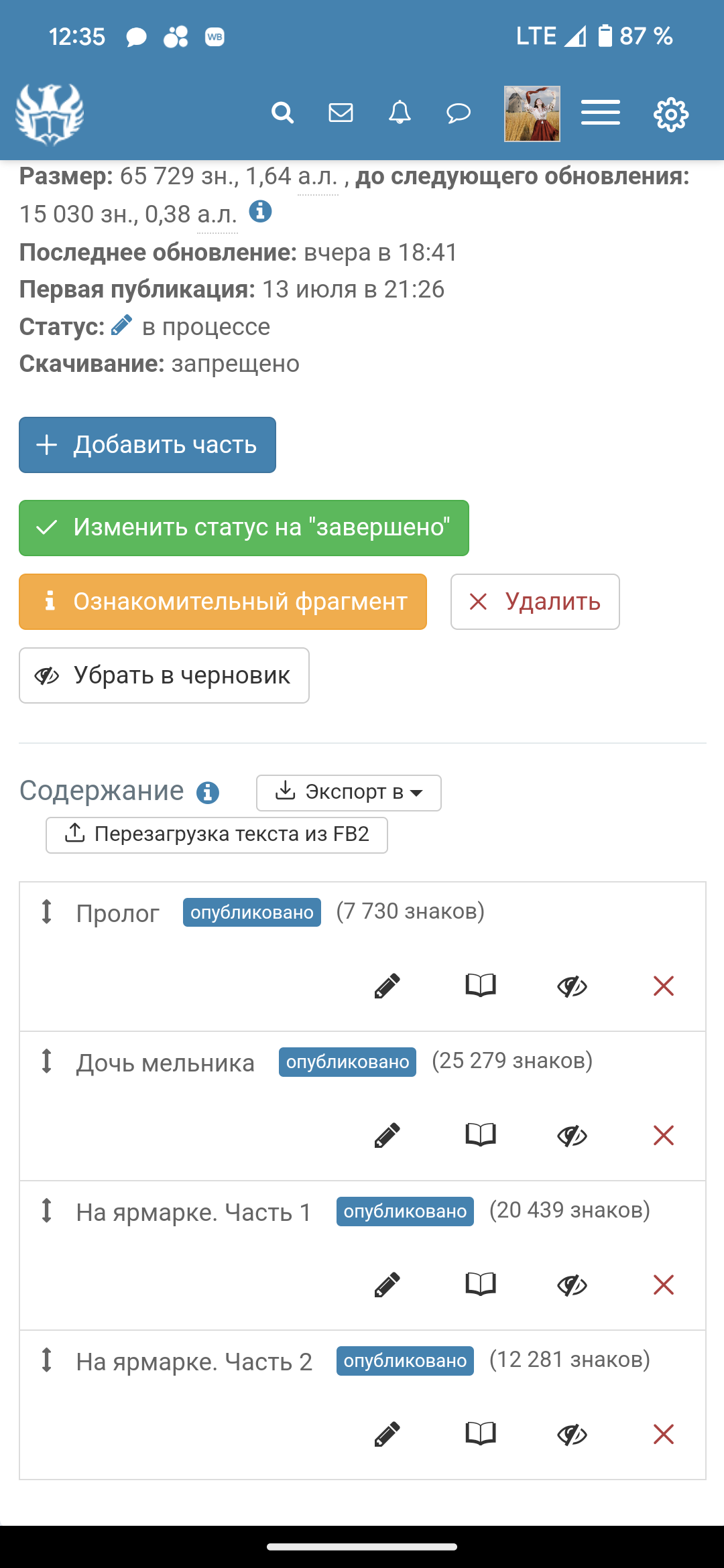Click the pencil icon next to Статус

point(121,326)
